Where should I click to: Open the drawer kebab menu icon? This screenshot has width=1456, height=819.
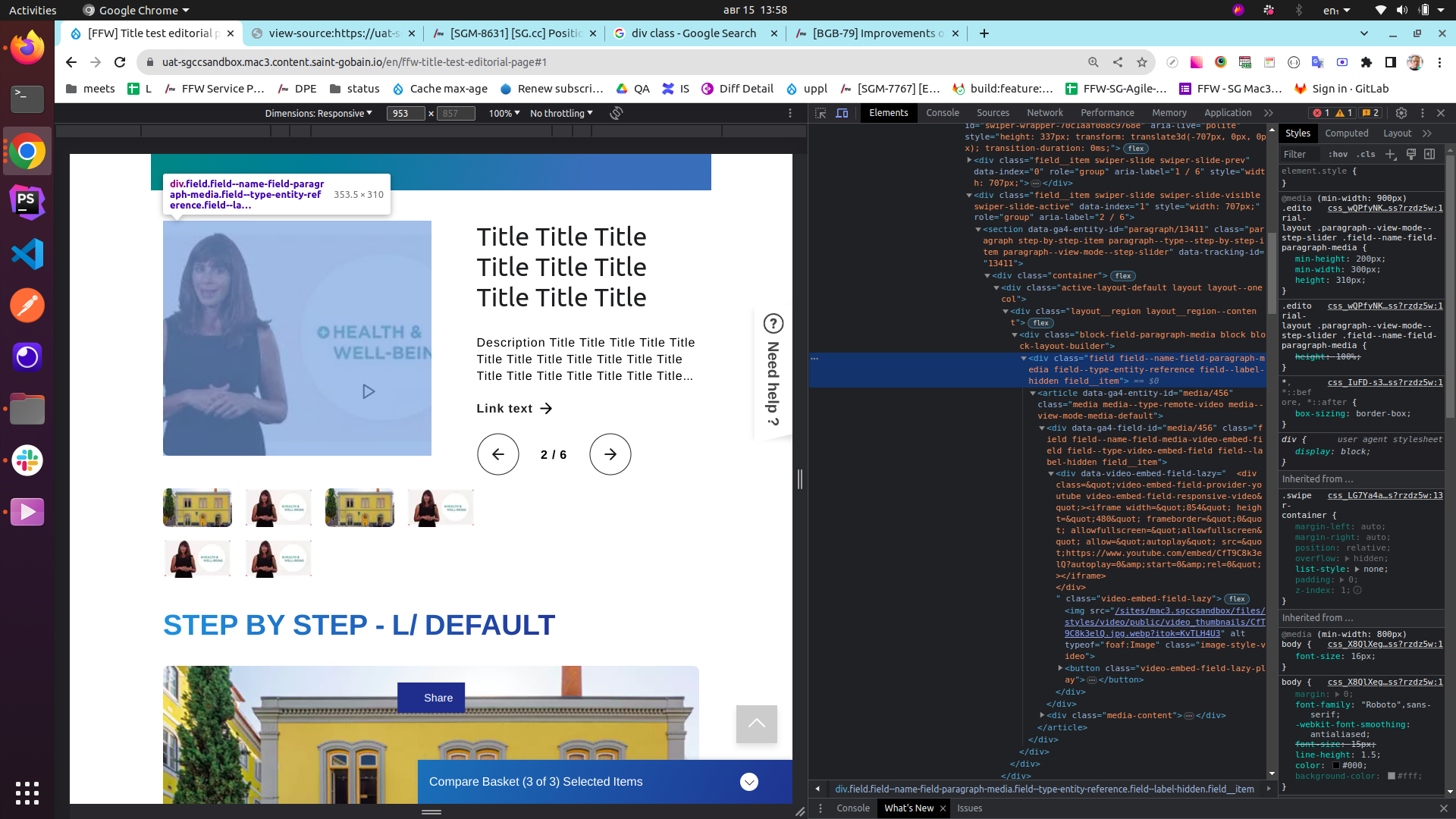pyautogui.click(x=821, y=808)
